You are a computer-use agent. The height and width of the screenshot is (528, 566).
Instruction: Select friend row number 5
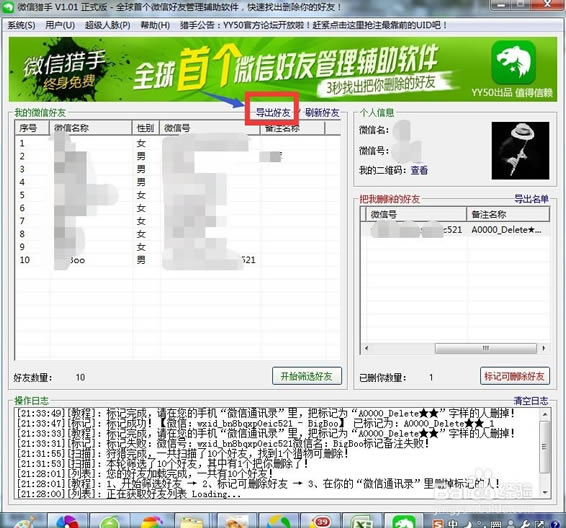(177, 195)
